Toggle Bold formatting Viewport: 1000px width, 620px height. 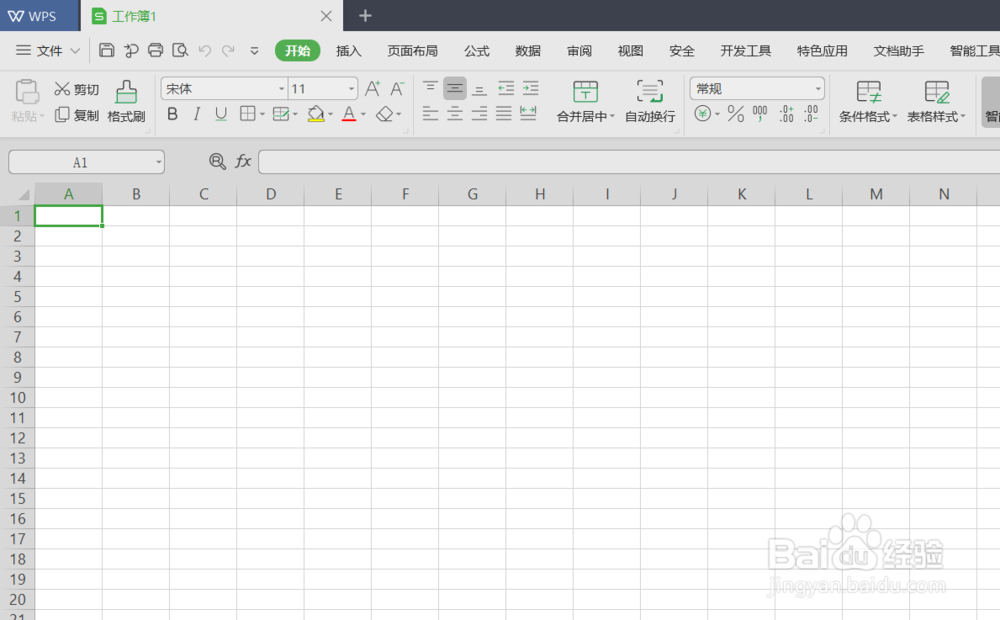[172, 114]
